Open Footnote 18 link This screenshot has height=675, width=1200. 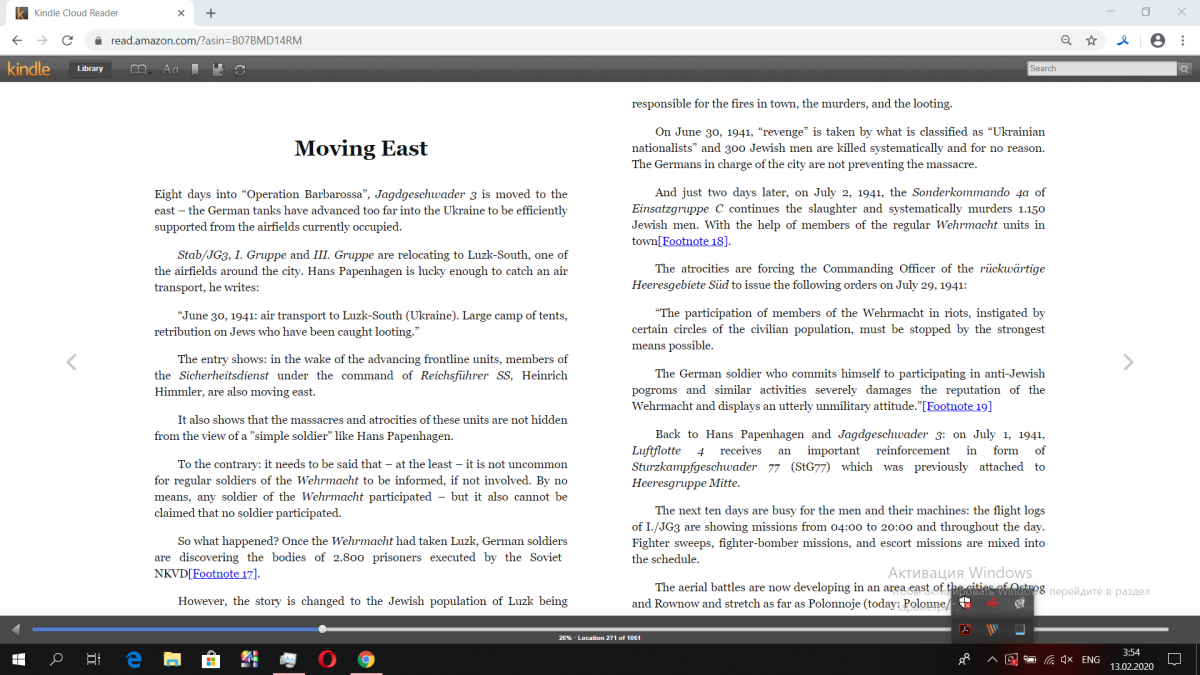pyautogui.click(x=693, y=241)
